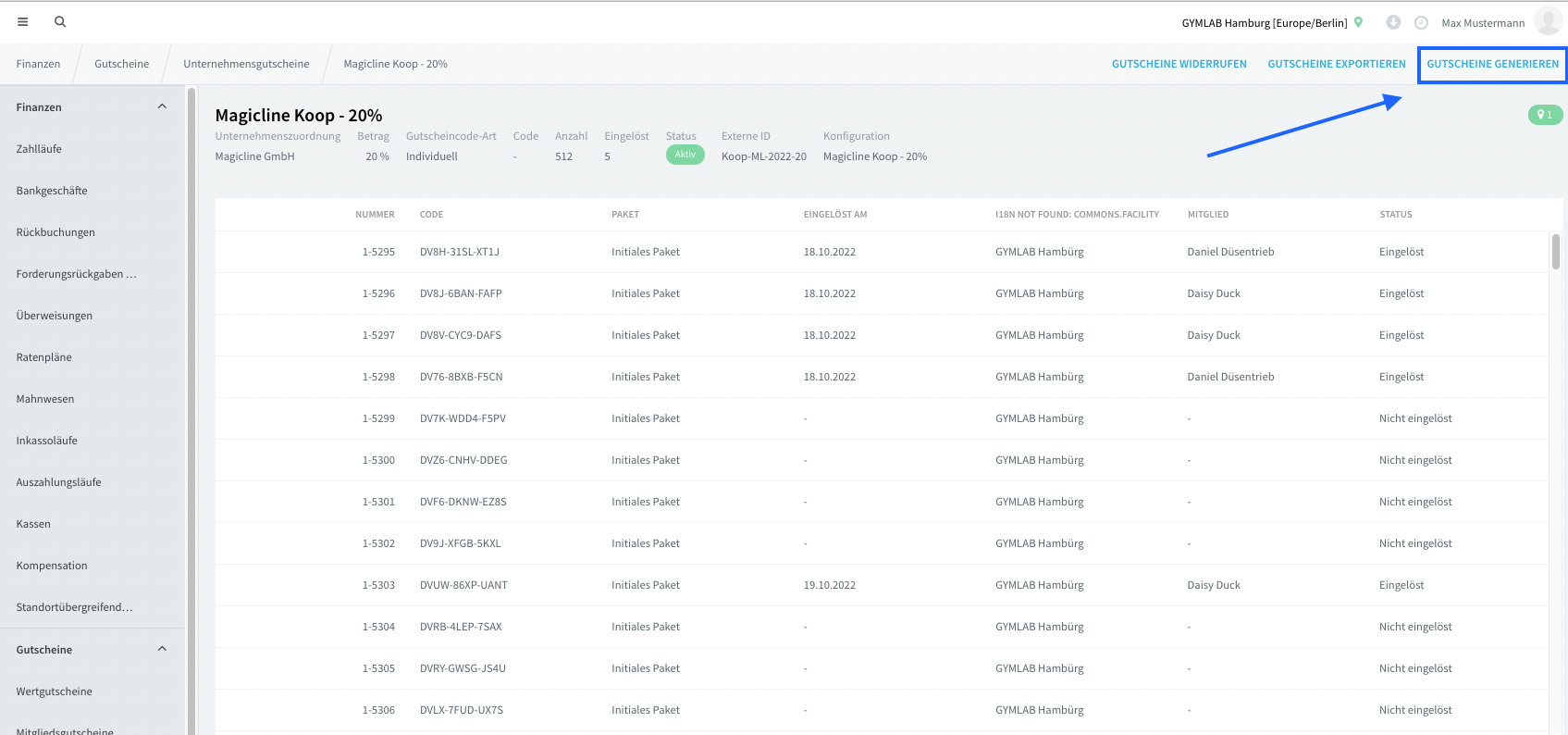Click Initiales Paket in row 1-5301
This screenshot has width=1568, height=735.
click(646, 502)
